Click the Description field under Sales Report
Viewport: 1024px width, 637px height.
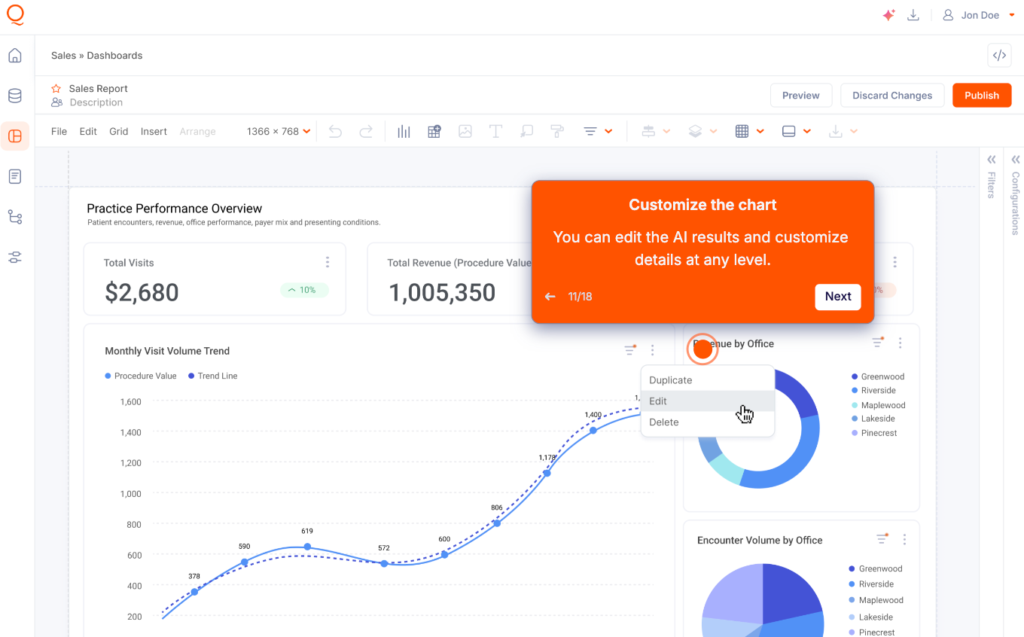(x=96, y=103)
